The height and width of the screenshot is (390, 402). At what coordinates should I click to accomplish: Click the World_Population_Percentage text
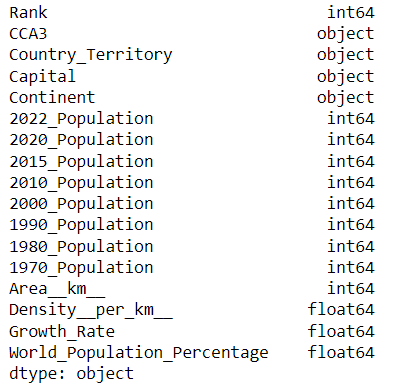point(139,353)
